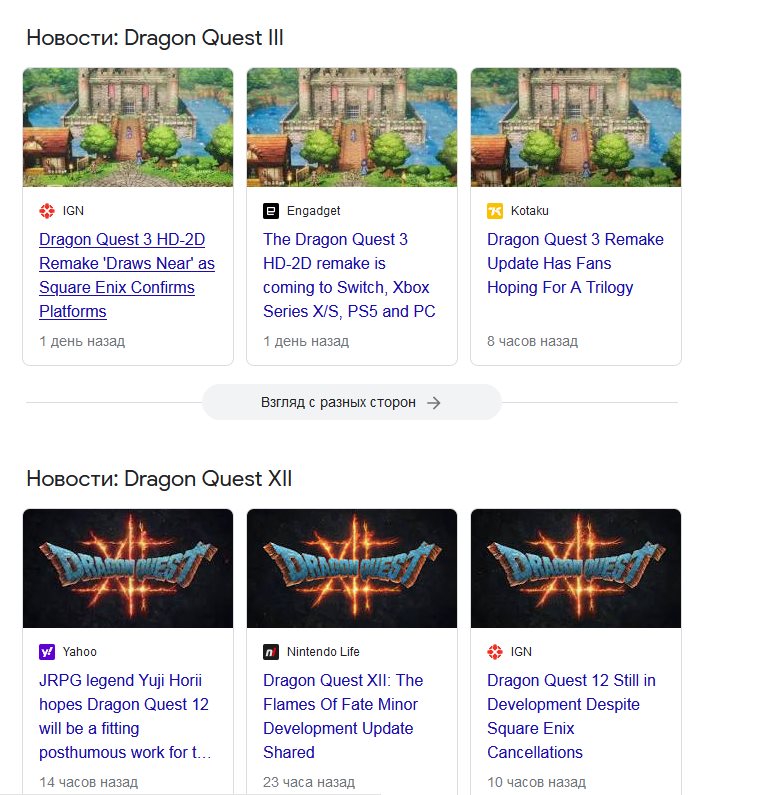Screen dimensions: 761x795
Task: Open 'JRPG legend Yuji Horii hopes' article
Action: coord(125,716)
